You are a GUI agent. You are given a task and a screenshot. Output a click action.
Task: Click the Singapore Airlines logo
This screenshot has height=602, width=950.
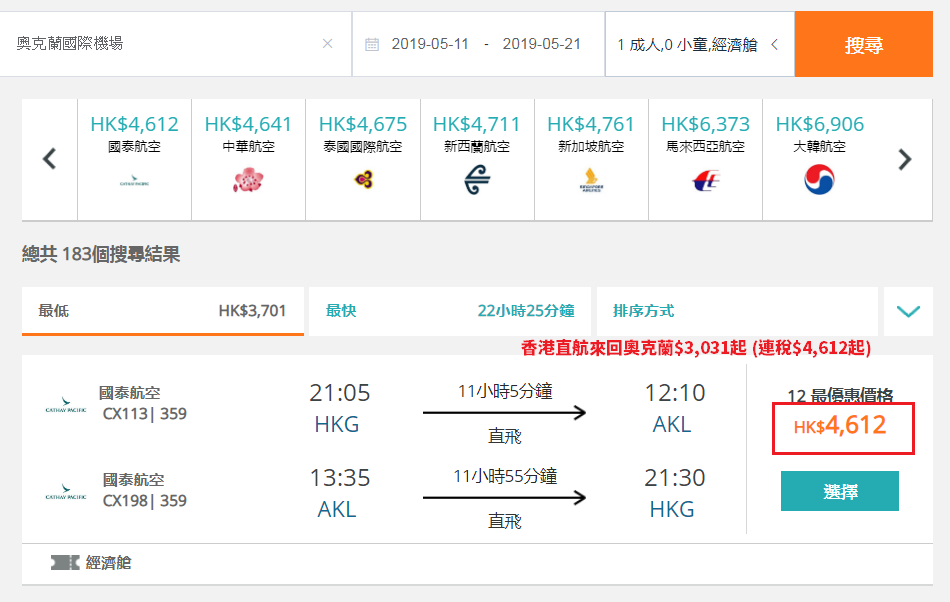591,180
